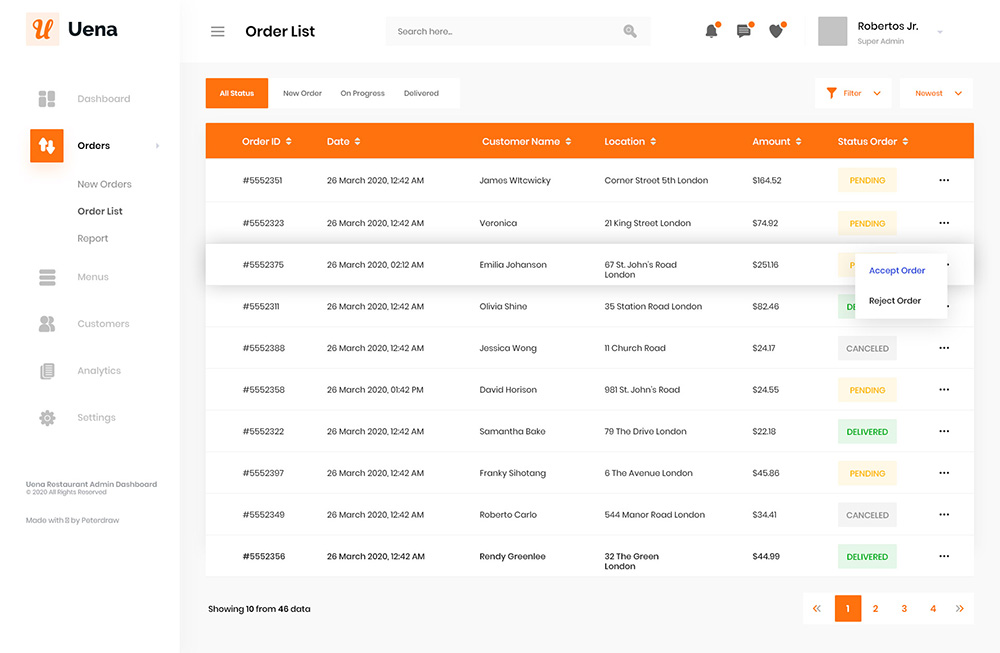The image size is (1000, 653).
Task: Sort by Amount column arrows
Action: [798, 142]
